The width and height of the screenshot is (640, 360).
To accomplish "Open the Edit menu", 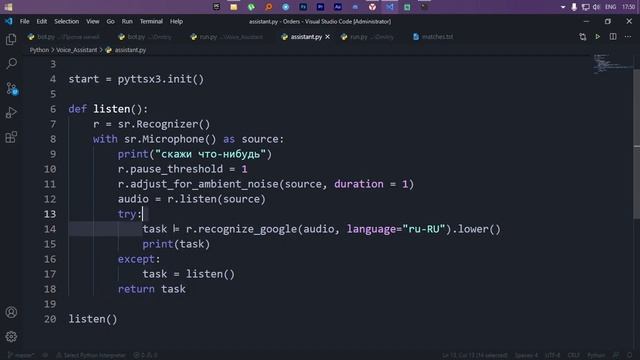I will 42,21.
